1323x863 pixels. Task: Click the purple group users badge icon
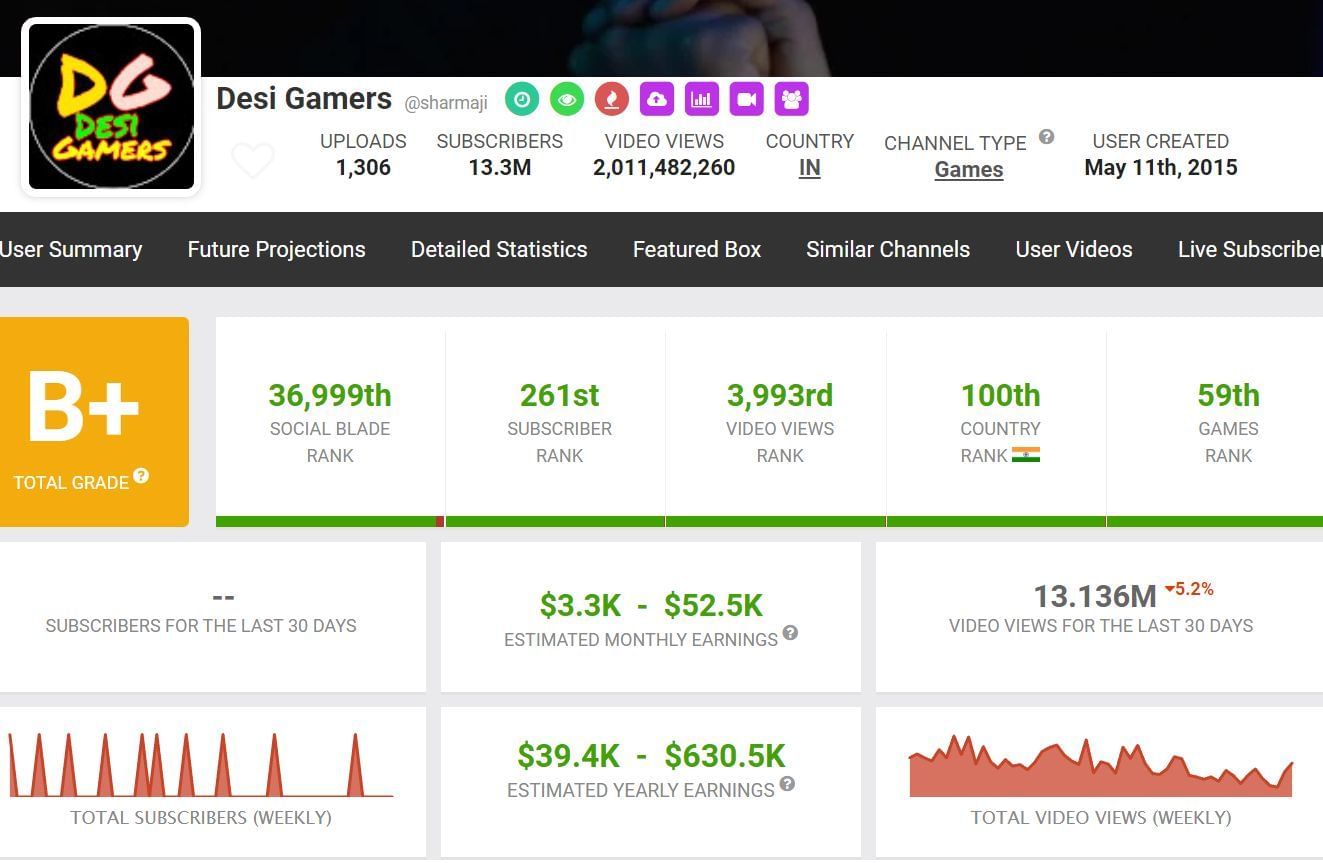[791, 99]
